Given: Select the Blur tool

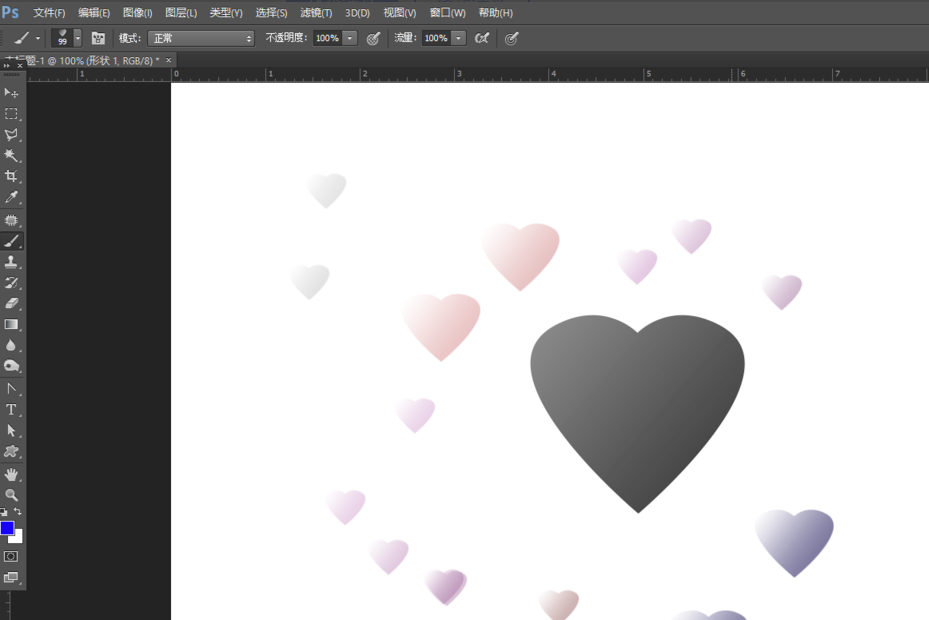Looking at the screenshot, I should pyautogui.click(x=11, y=345).
